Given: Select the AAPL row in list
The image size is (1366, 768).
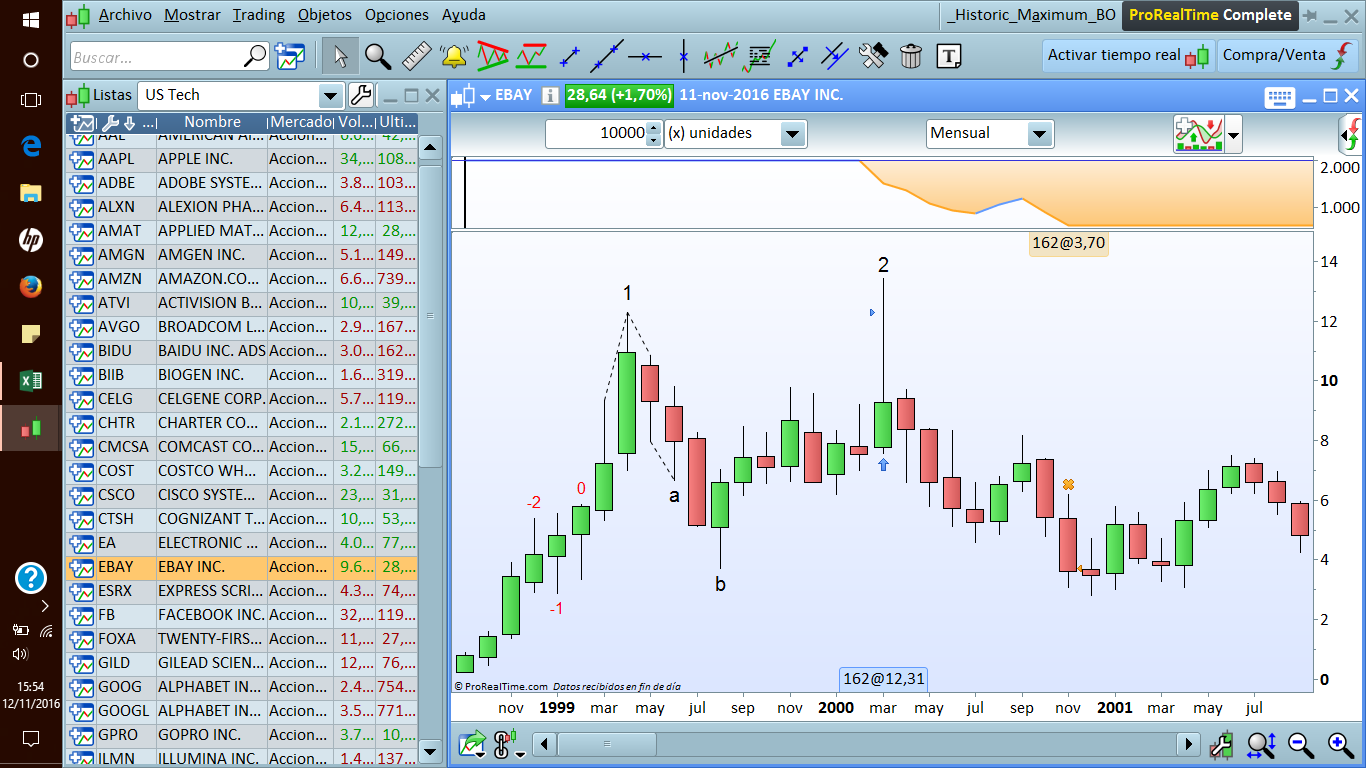Looking at the screenshot, I should coord(241,159).
